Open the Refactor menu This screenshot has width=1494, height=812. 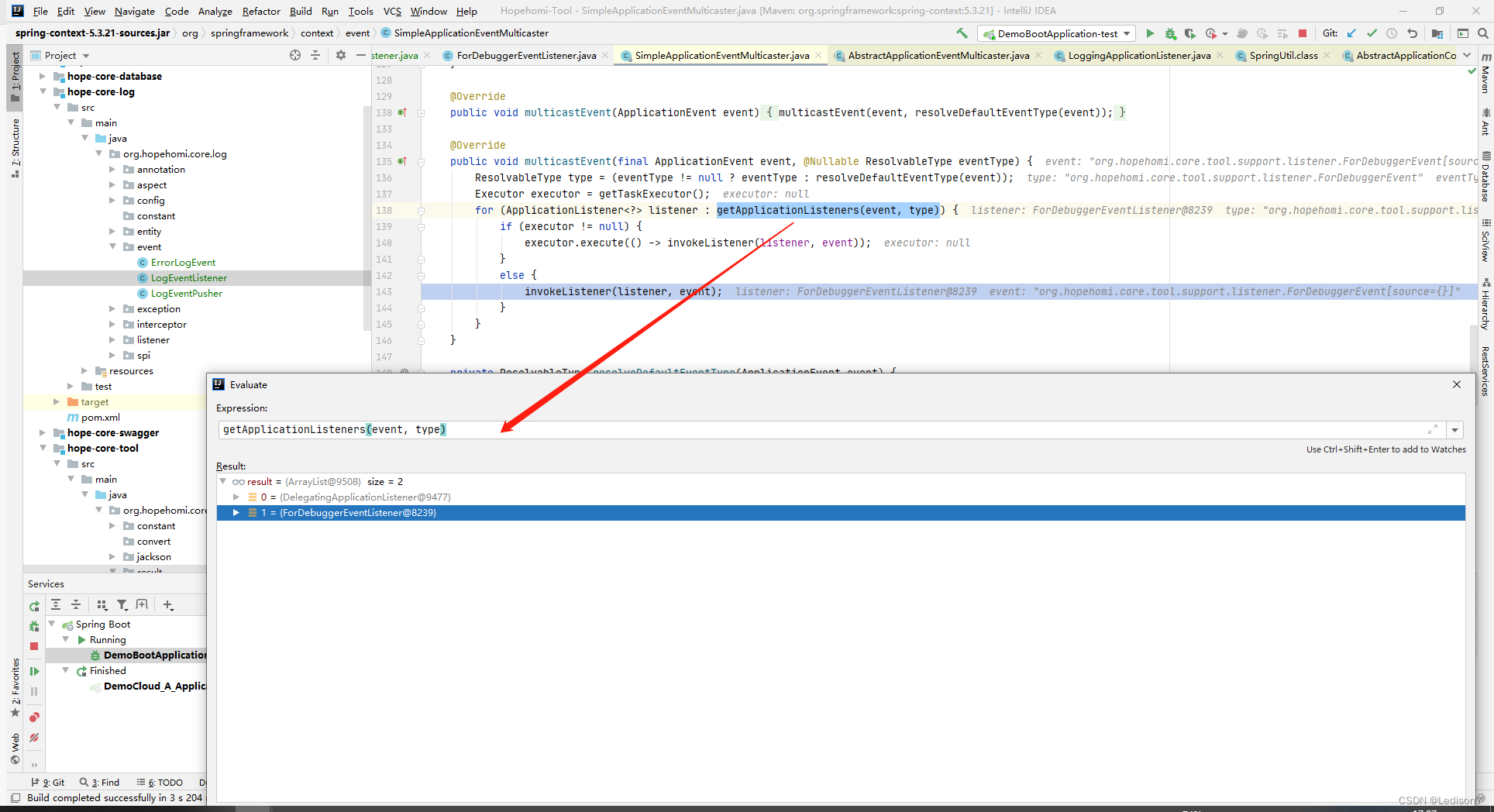click(261, 11)
